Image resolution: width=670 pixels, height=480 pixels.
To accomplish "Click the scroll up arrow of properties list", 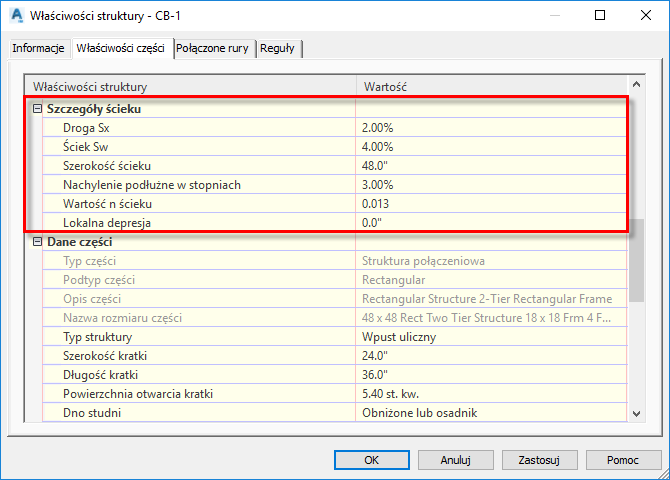I will [636, 85].
